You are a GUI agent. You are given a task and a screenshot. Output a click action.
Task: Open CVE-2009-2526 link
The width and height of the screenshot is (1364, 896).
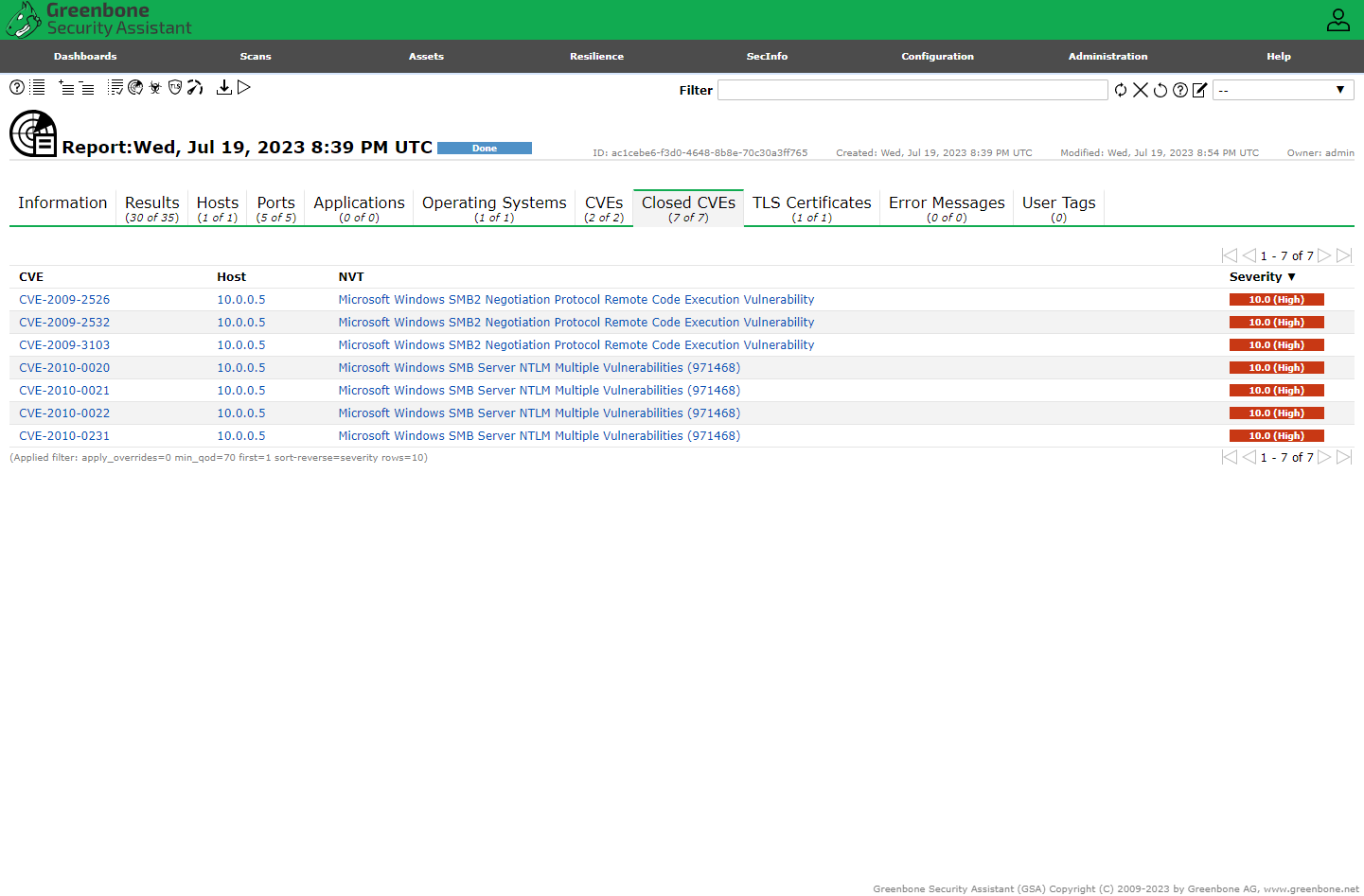pyautogui.click(x=64, y=300)
